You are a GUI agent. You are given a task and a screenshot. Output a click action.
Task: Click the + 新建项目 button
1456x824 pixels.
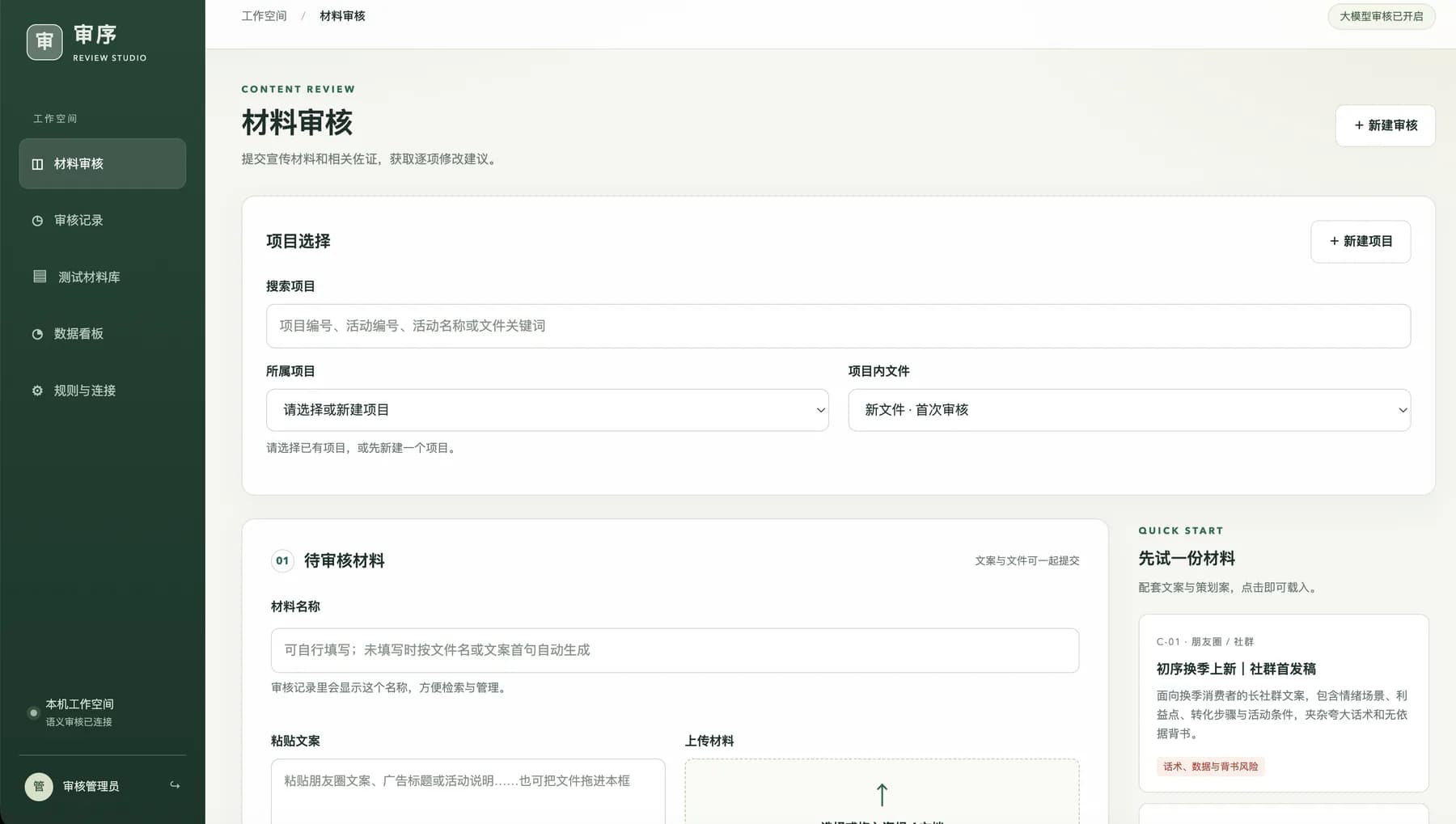point(1361,241)
